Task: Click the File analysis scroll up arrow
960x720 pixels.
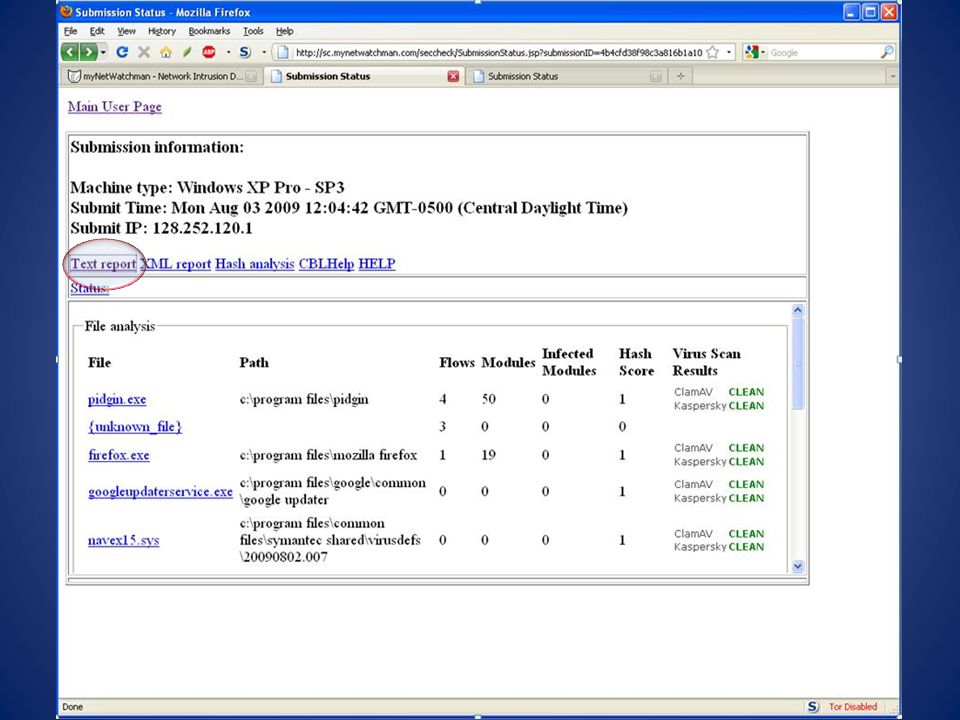Action: click(x=797, y=310)
